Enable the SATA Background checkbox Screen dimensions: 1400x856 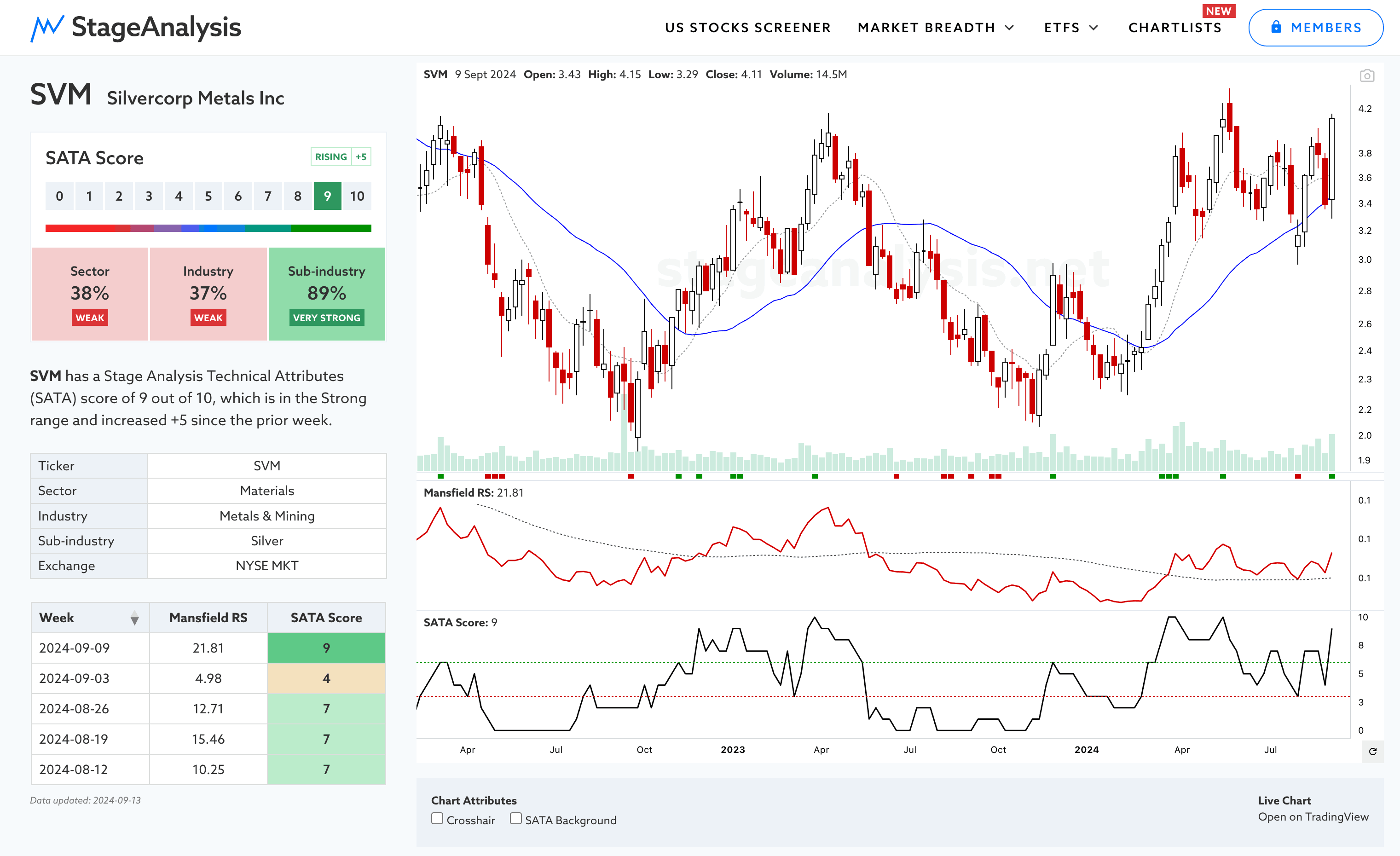pos(515,819)
